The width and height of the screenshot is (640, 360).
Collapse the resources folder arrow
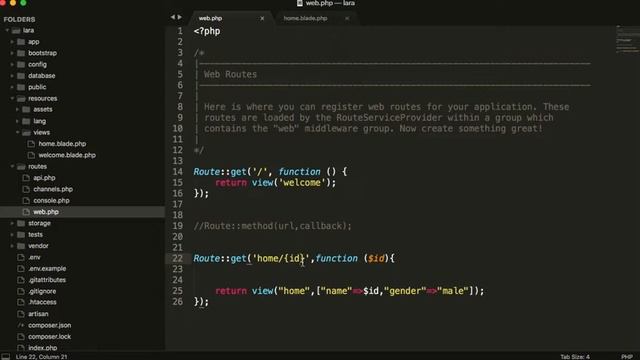(x=12, y=98)
